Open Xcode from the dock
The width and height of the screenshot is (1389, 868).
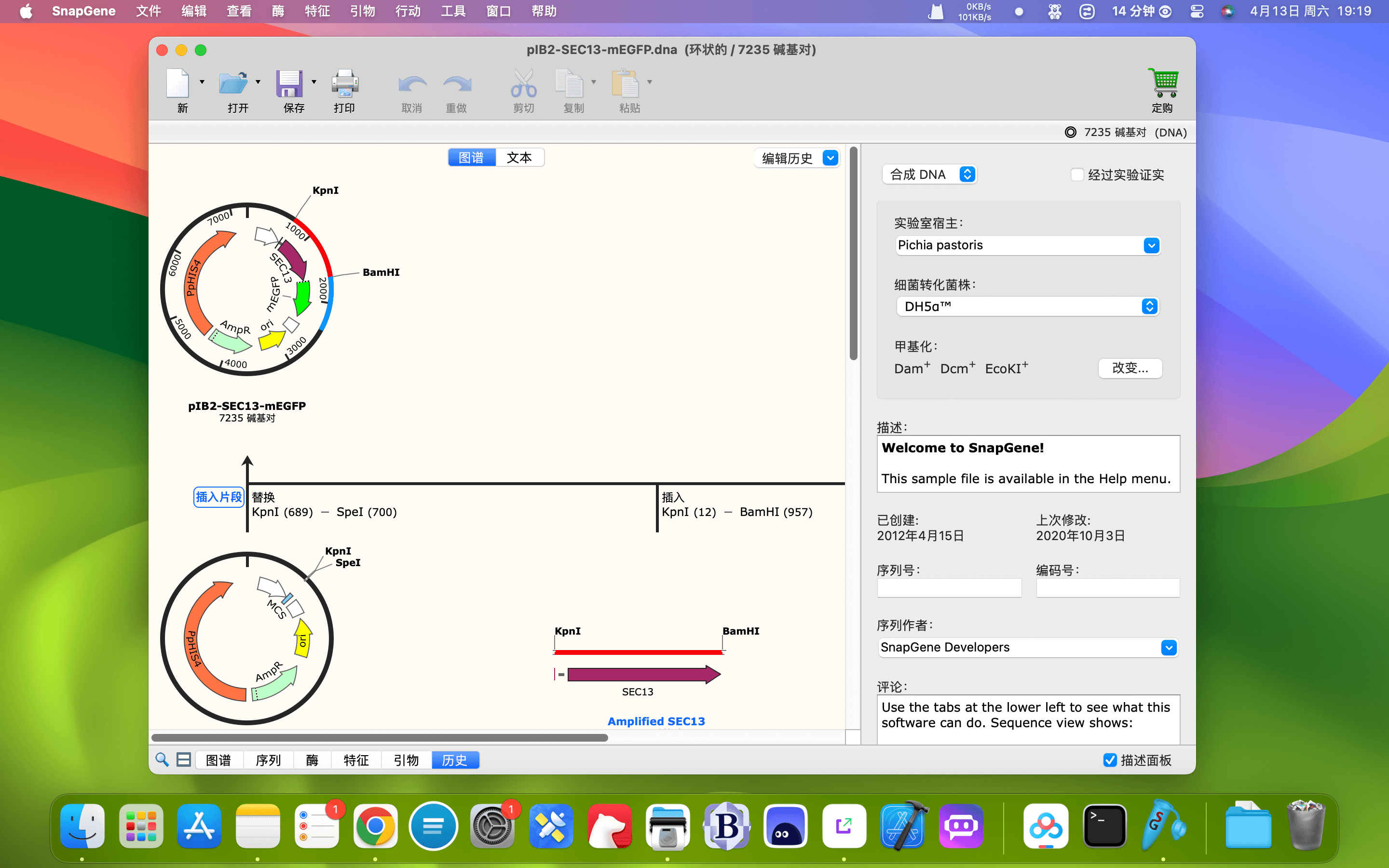(x=903, y=826)
